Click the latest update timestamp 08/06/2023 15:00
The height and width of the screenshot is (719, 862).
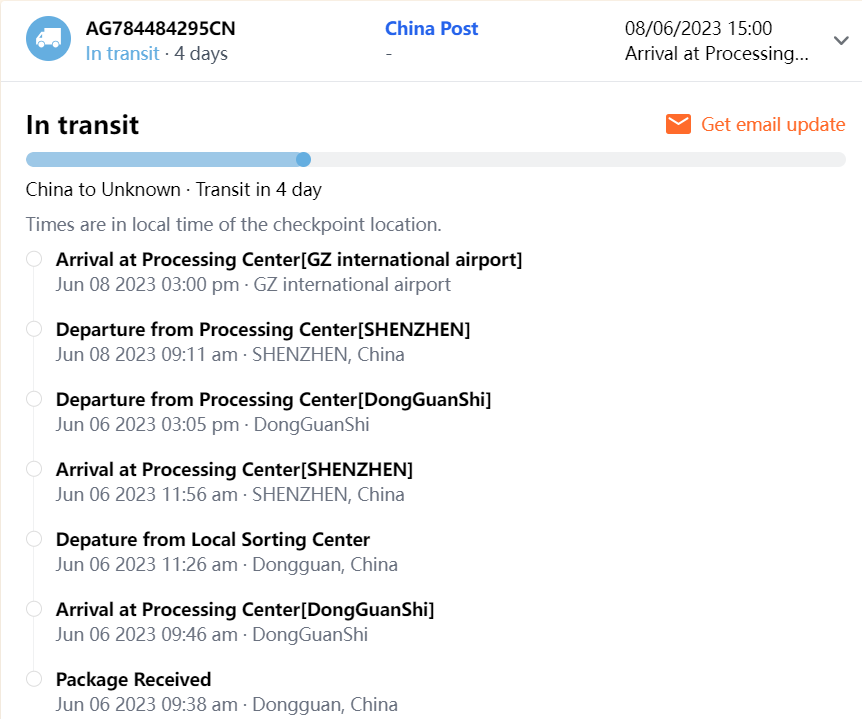(698, 28)
